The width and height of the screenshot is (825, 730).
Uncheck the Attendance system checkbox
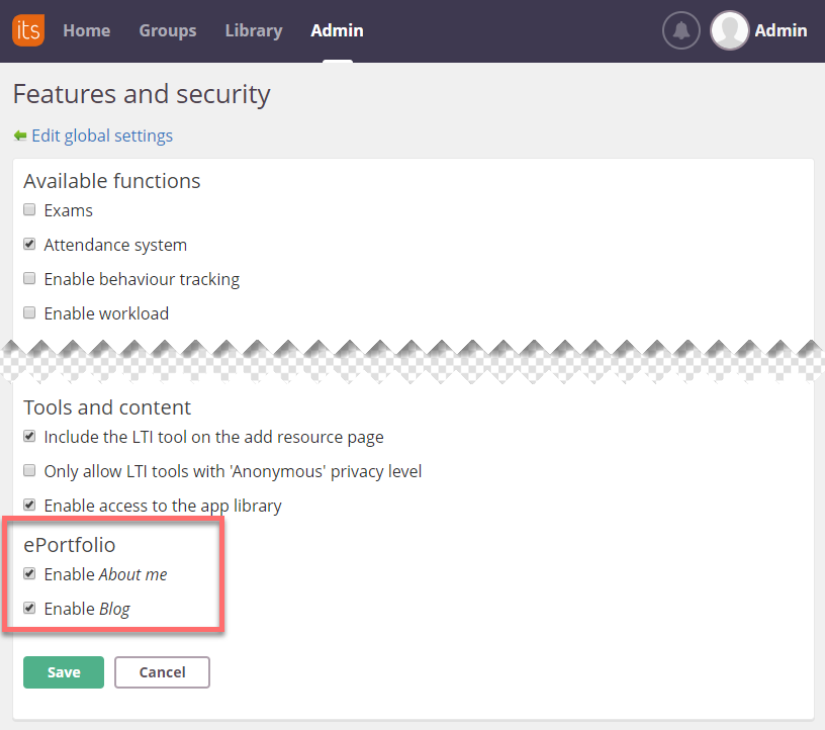click(x=30, y=244)
